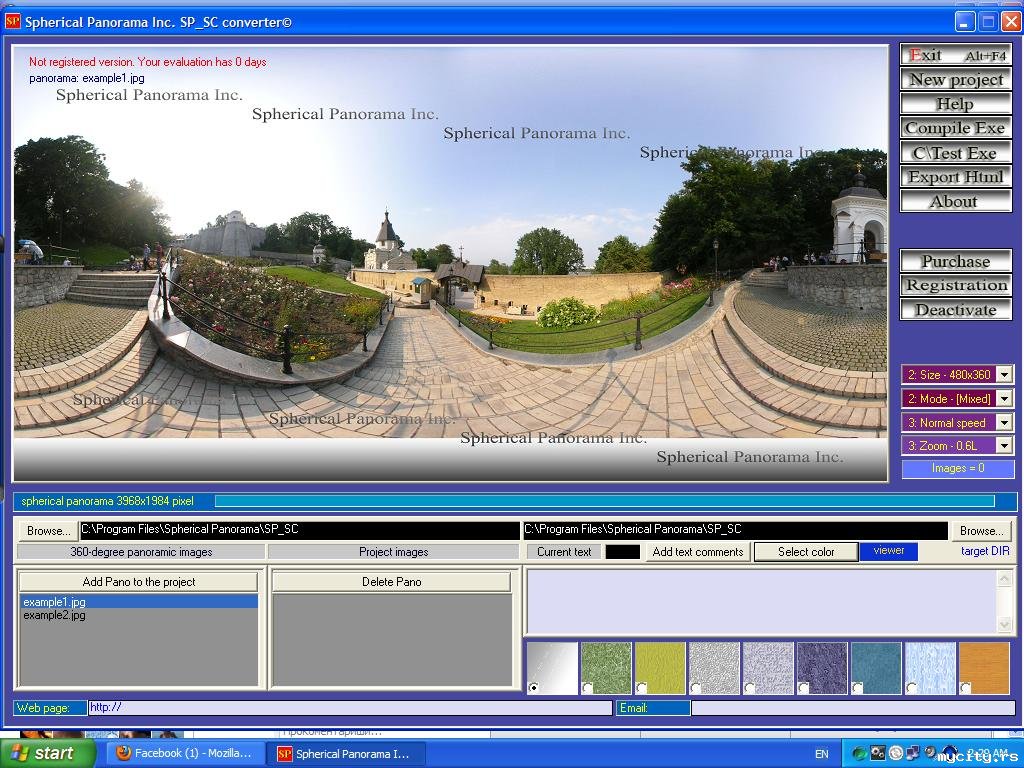1024x768 pixels.
Task: Click the C\Test Exe button
Action: tap(956, 152)
